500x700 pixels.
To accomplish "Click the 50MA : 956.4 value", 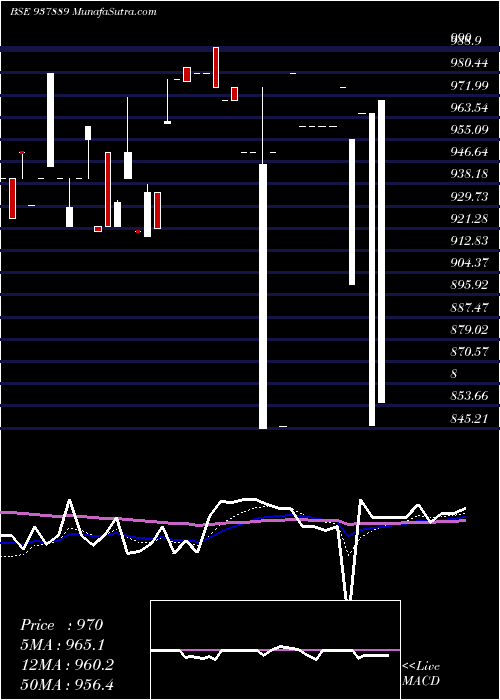I will point(67,684).
